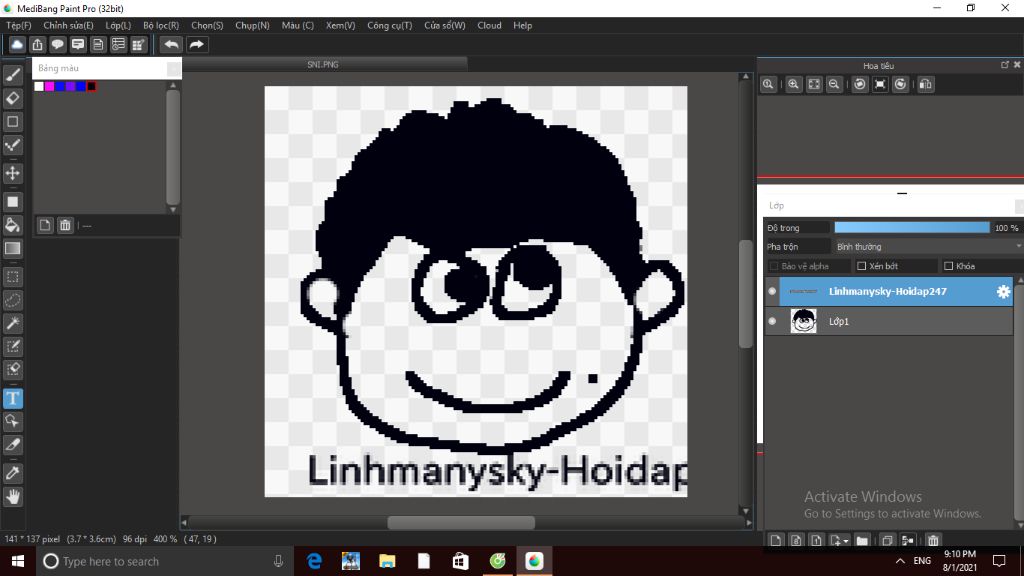Switch to the SNI.PNG document tab
Image resolution: width=1024 pixels, height=576 pixels.
point(325,65)
